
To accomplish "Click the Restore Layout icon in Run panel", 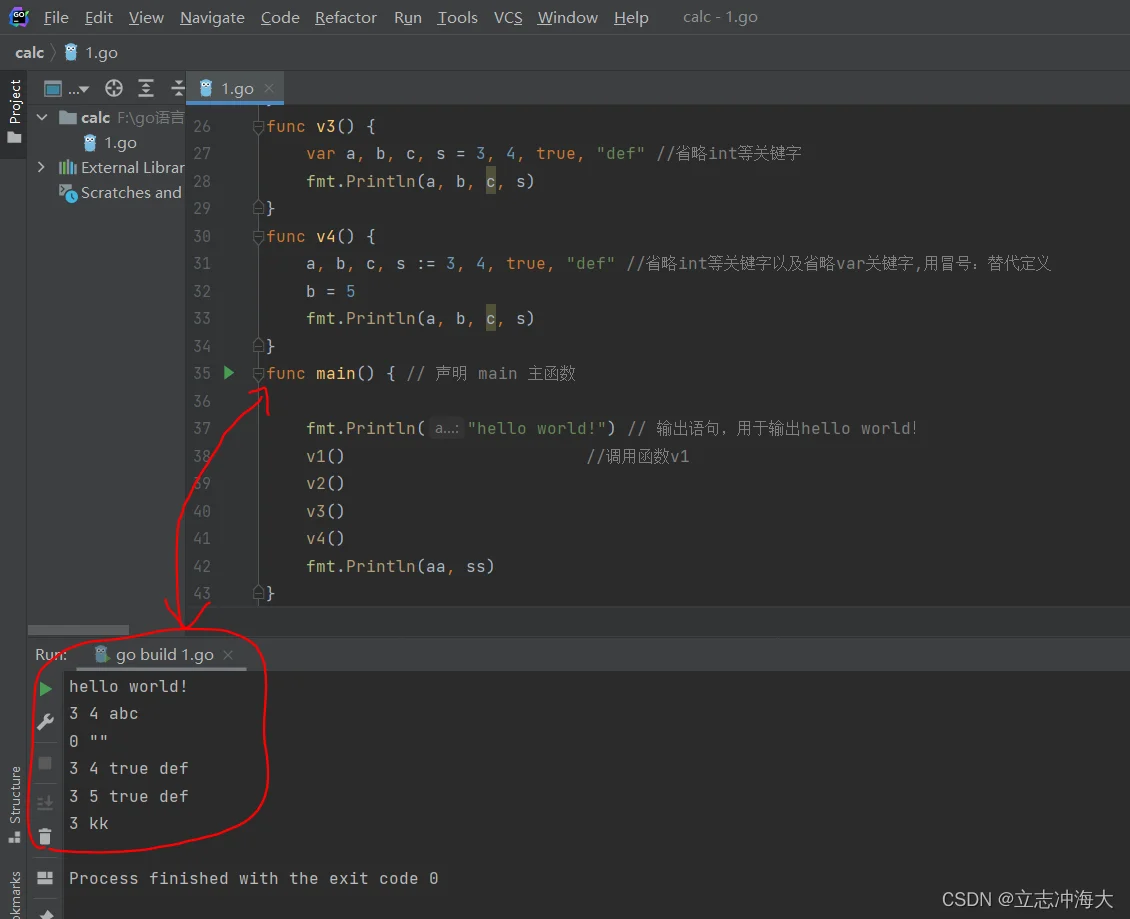I will point(45,878).
